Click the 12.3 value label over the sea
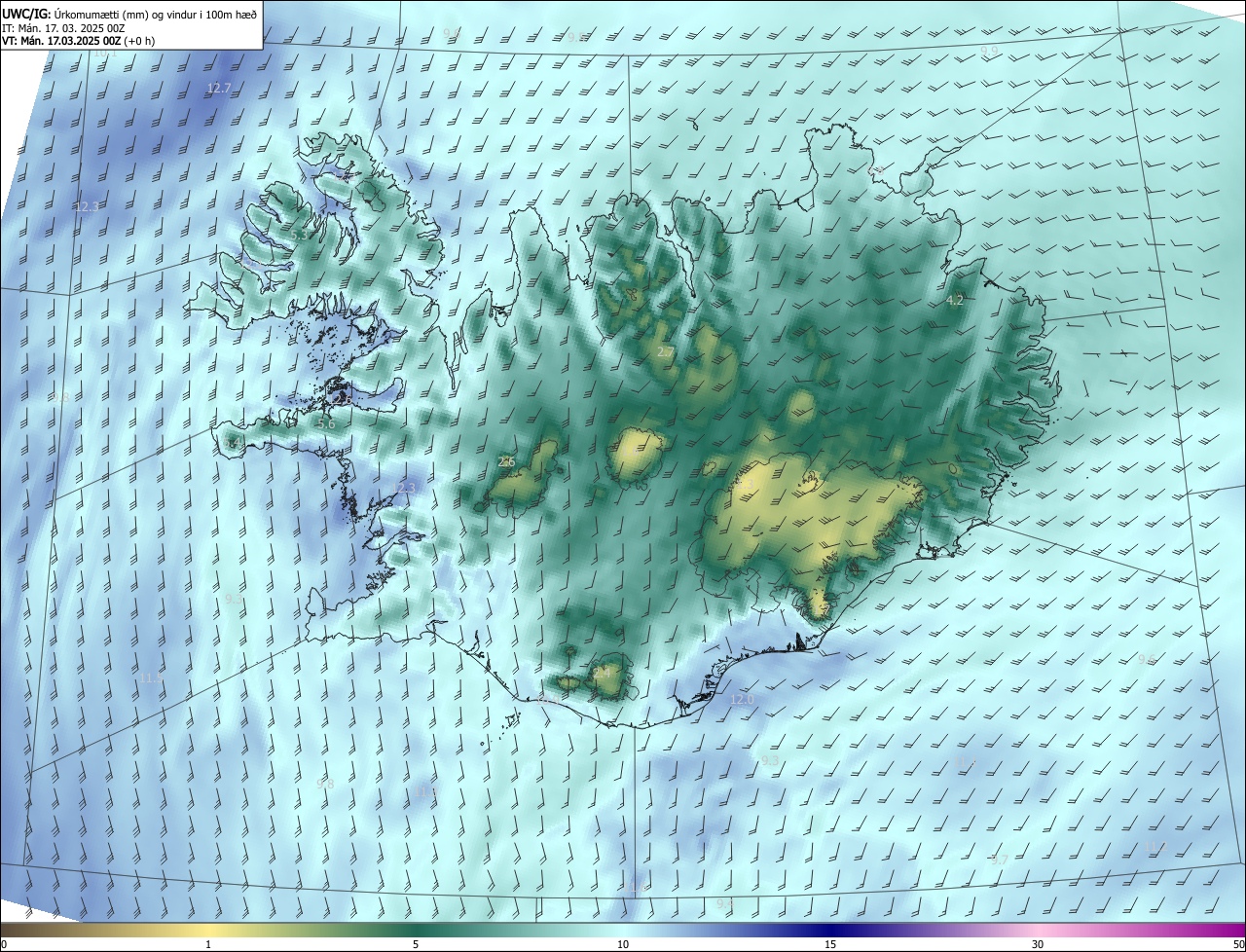This screenshot has height=952, width=1246. (x=87, y=207)
